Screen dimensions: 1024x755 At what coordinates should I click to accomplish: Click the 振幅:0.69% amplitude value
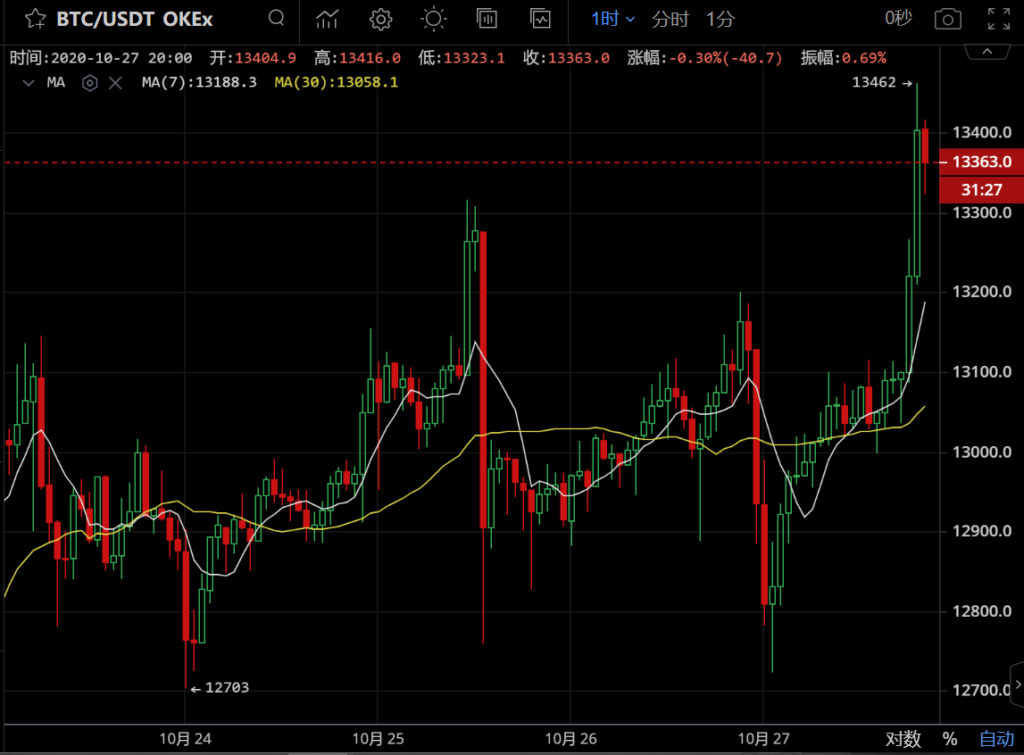844,58
